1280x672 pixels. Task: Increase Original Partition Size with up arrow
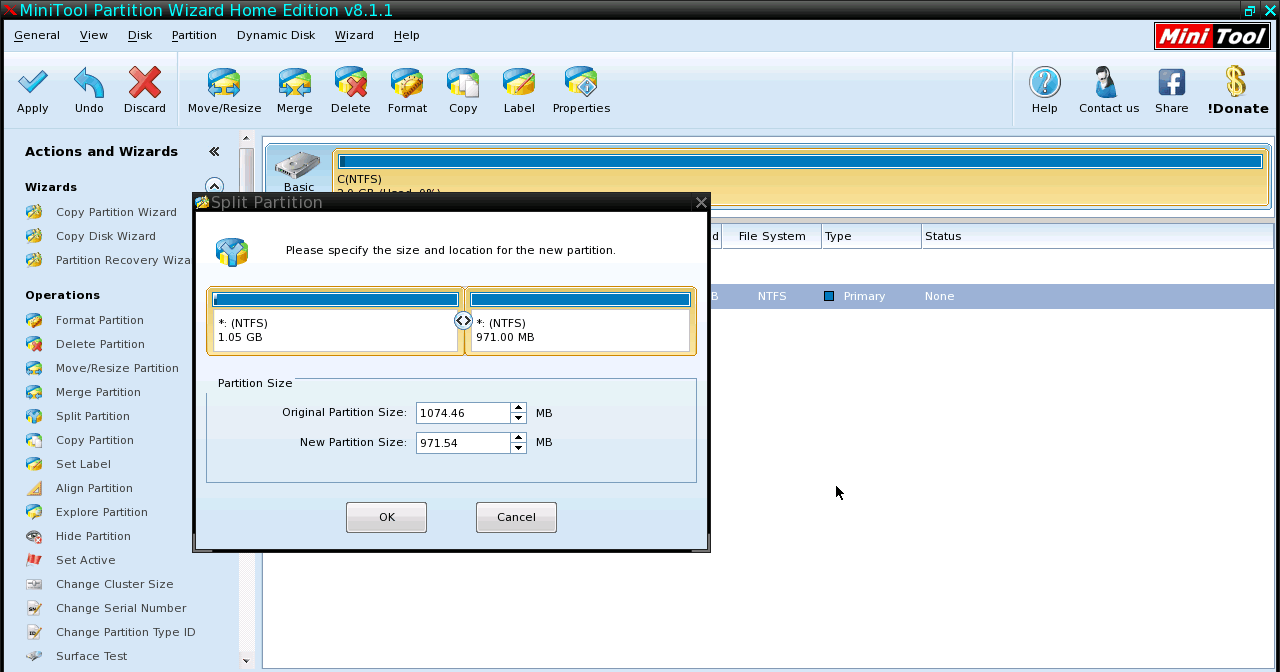click(518, 408)
